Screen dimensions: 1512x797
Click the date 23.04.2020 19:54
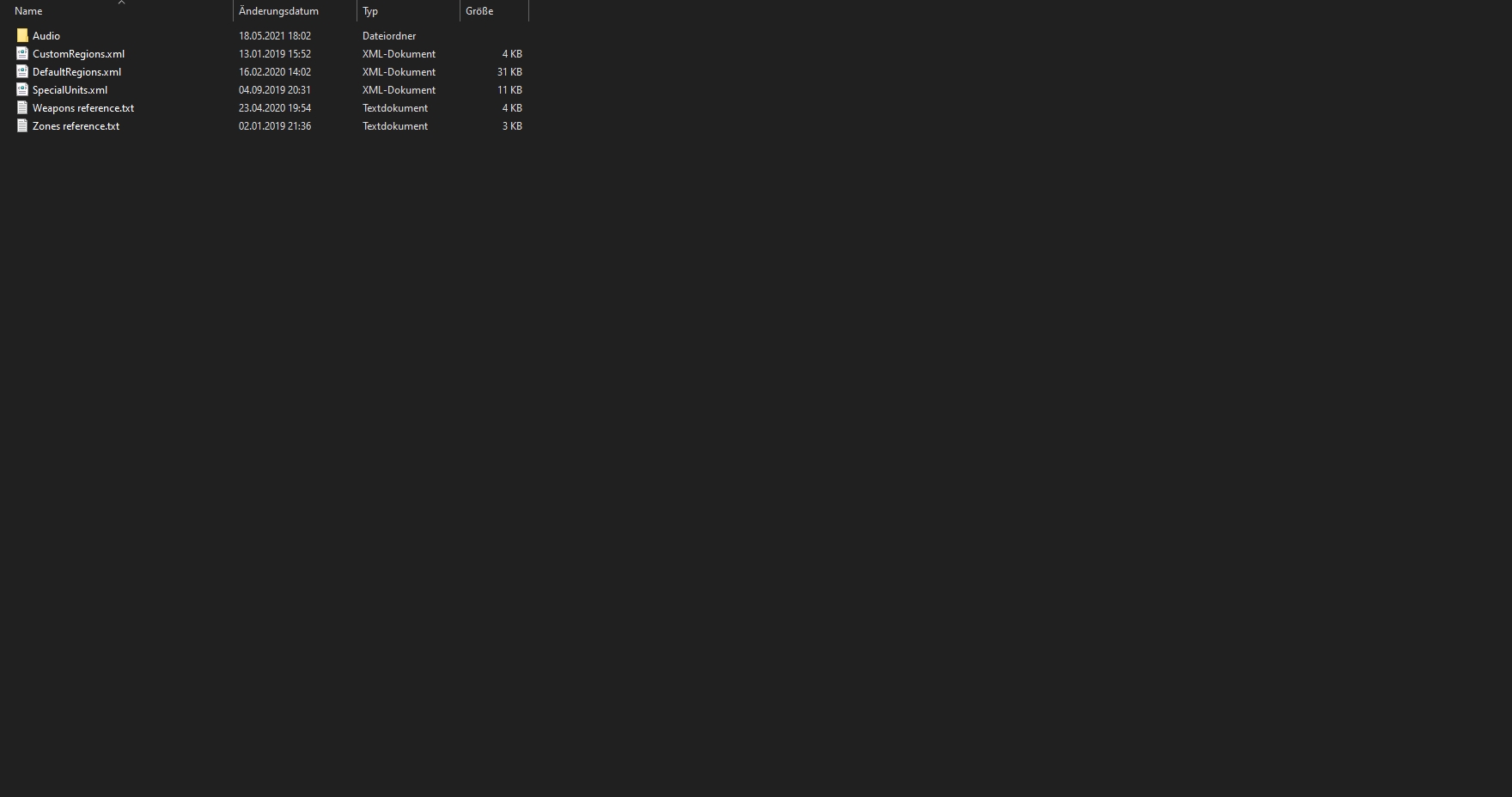275,108
